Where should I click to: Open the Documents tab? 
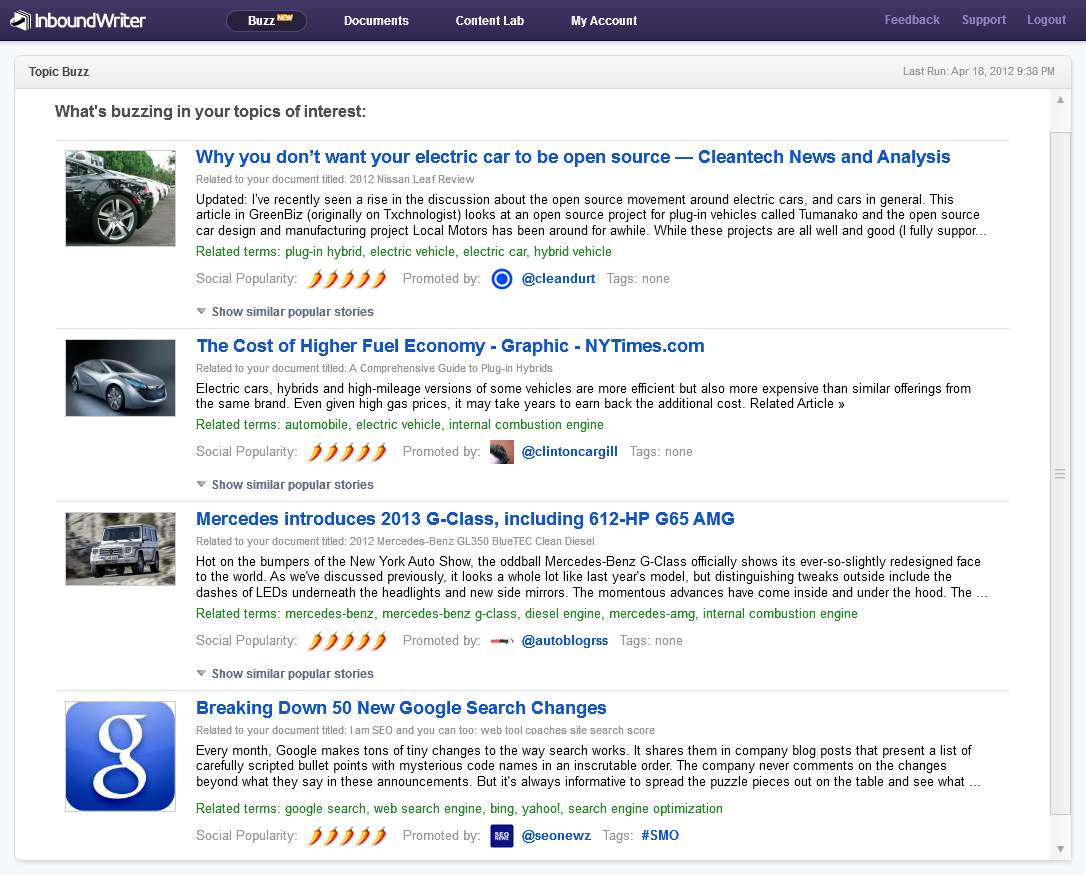[376, 21]
